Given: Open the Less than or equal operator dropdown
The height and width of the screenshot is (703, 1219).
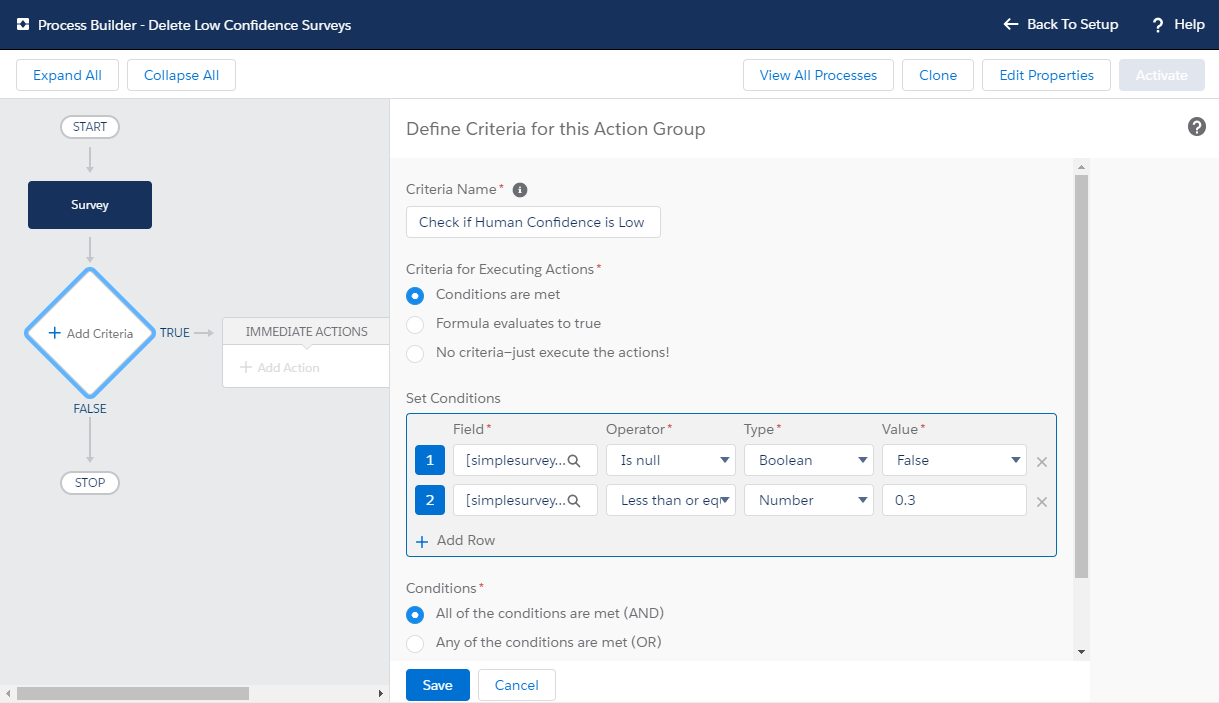Looking at the screenshot, I should coord(671,500).
